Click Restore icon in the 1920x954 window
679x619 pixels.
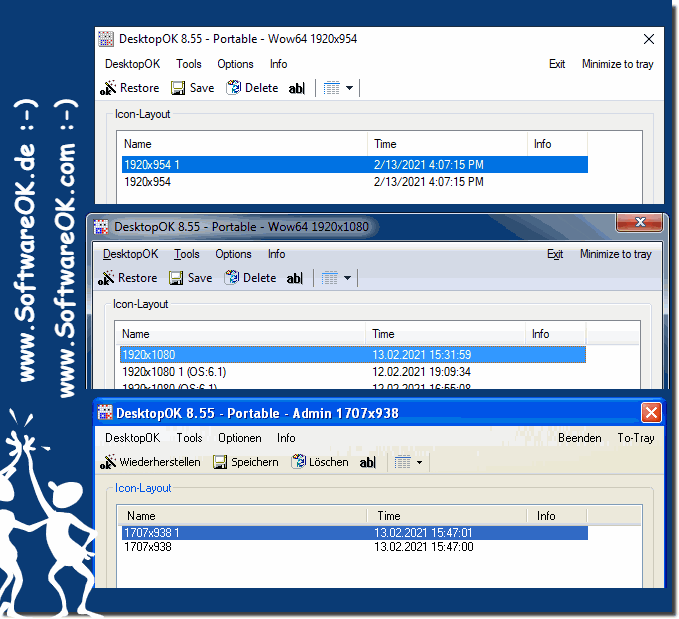[x=108, y=88]
